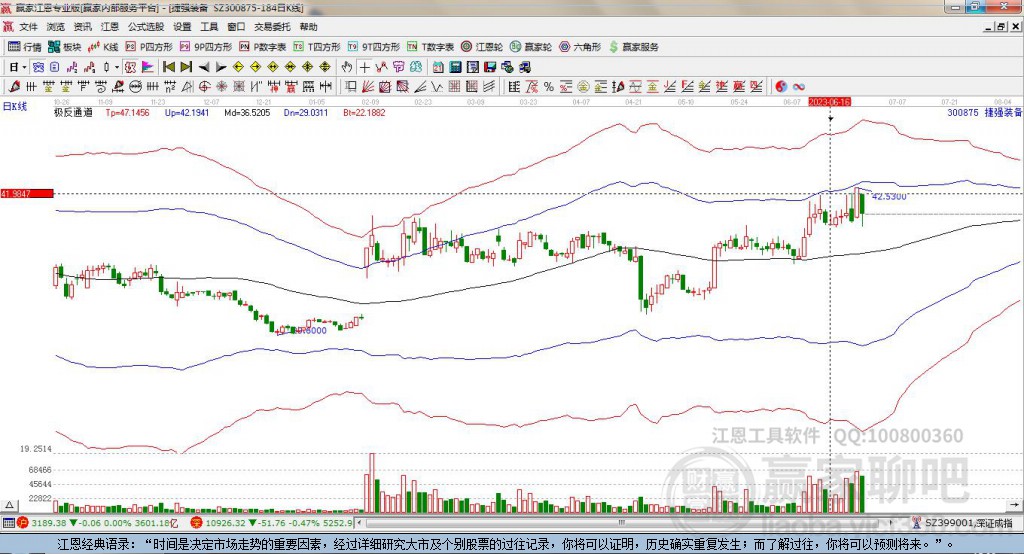Open the 江恩轮 Gann wheel tool
1024x554 pixels.
pyautogui.click(x=483, y=47)
